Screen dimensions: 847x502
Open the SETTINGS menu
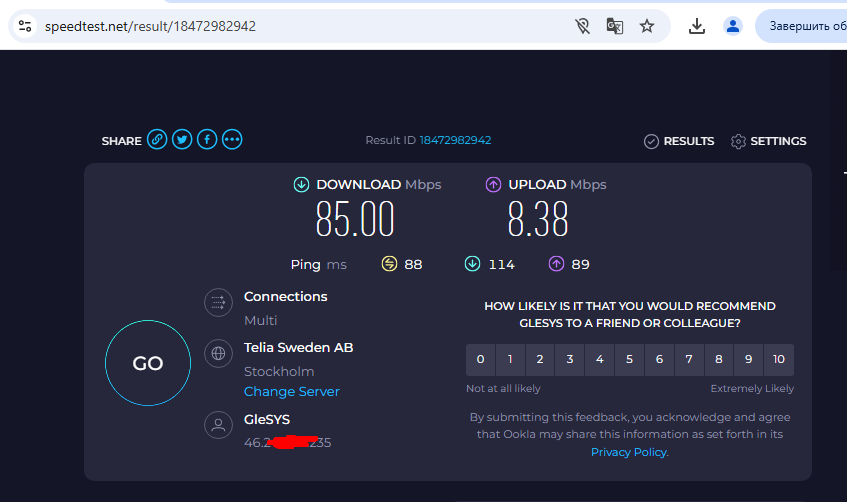(x=768, y=141)
